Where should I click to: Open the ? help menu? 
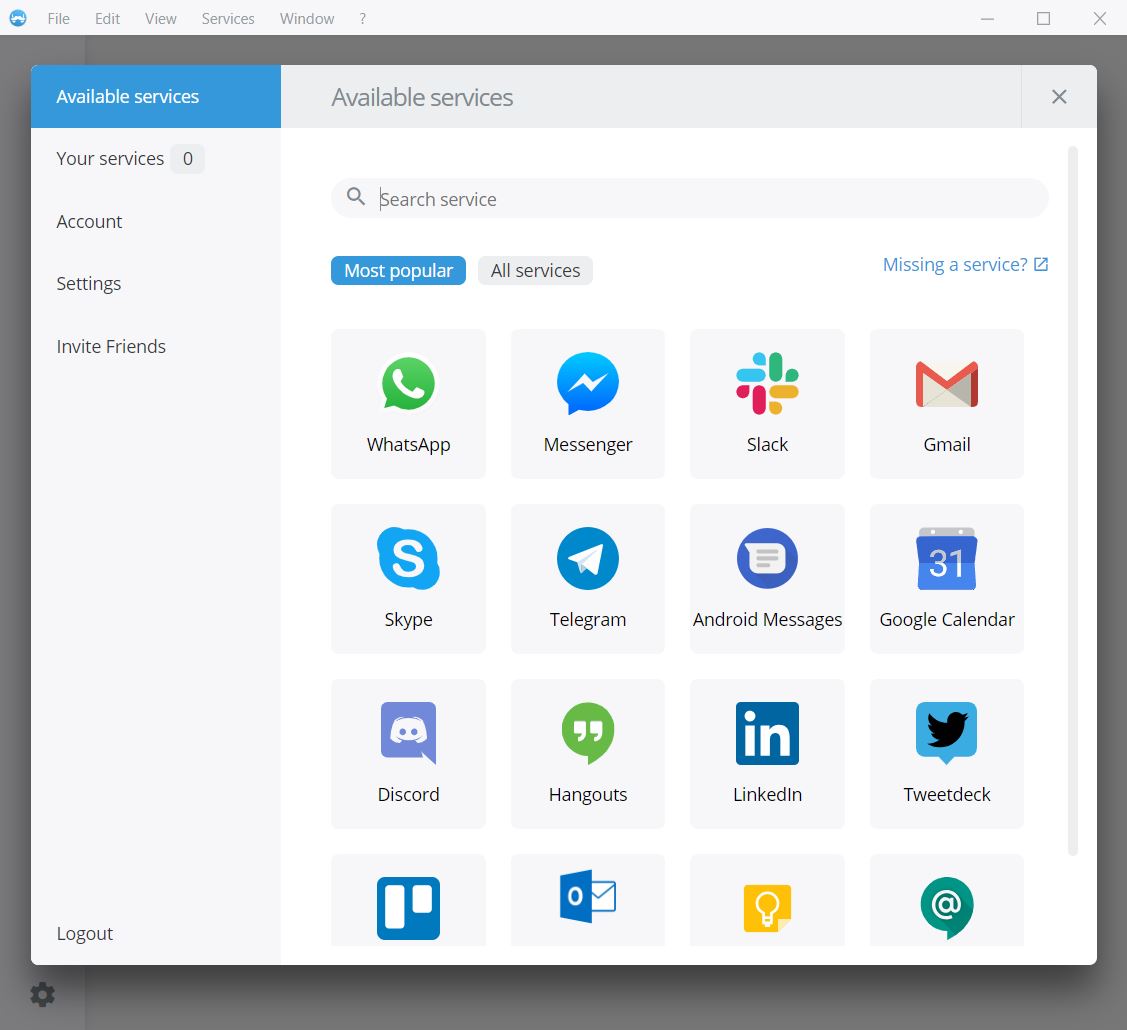point(362,19)
